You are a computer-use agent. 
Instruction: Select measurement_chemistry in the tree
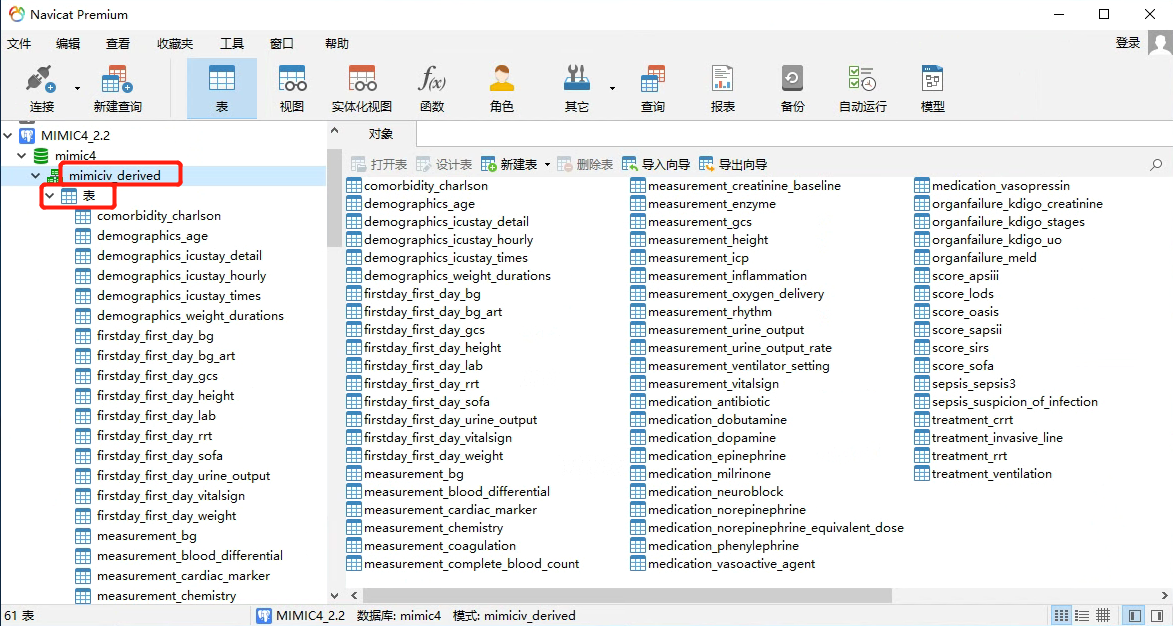point(166,596)
